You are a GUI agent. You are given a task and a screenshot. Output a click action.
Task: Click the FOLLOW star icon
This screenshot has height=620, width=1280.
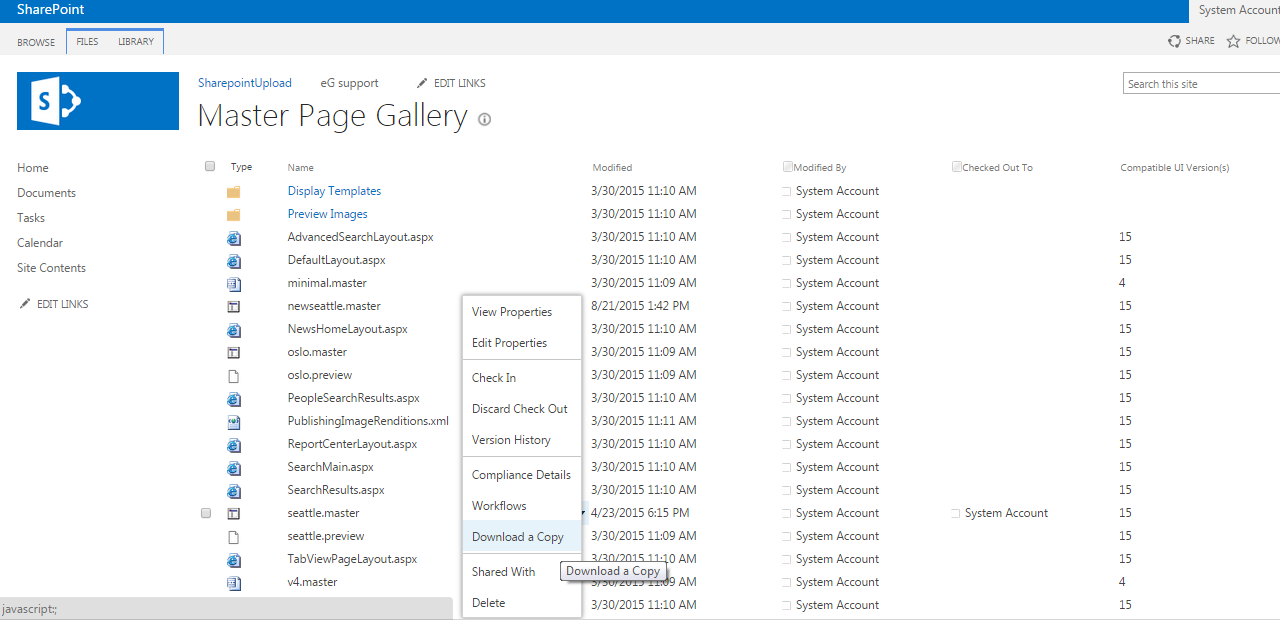pyautogui.click(x=1233, y=41)
